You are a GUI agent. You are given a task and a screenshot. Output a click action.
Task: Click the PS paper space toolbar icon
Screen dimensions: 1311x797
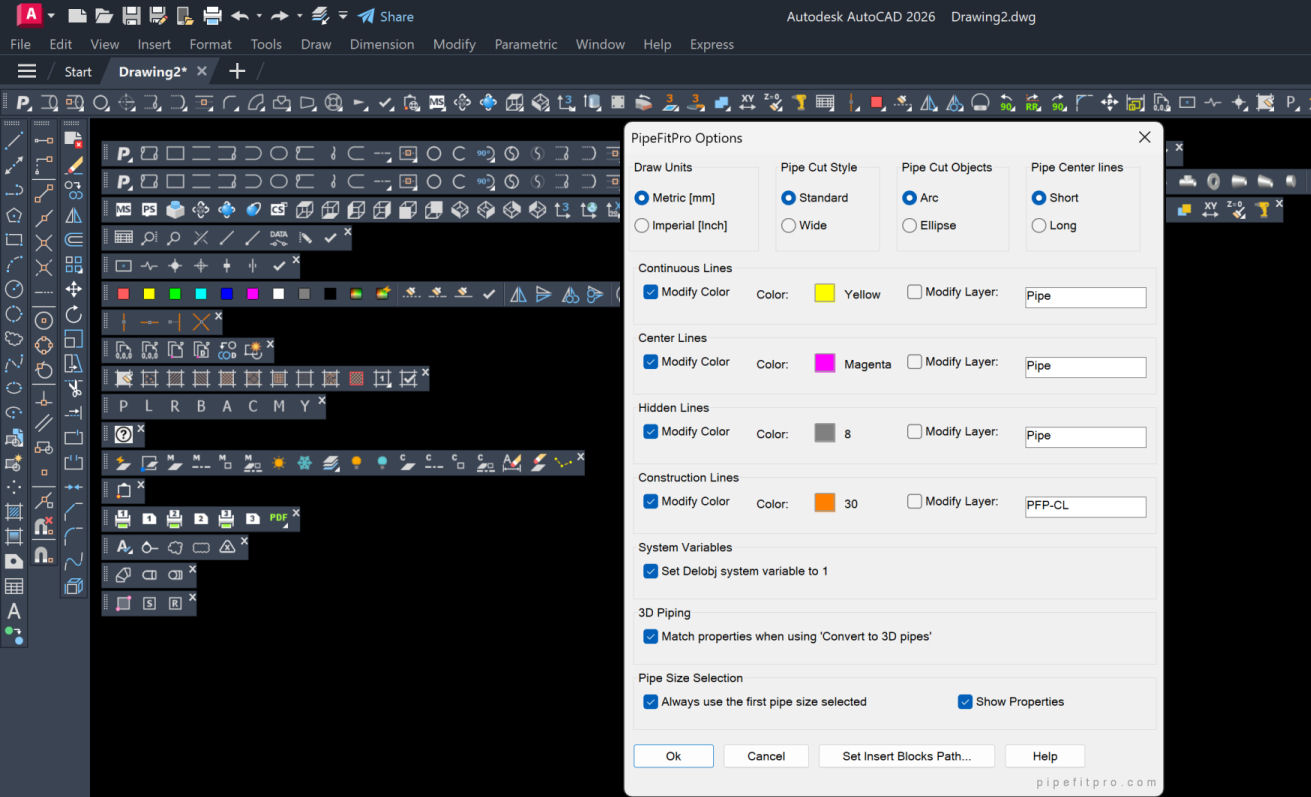pos(149,210)
